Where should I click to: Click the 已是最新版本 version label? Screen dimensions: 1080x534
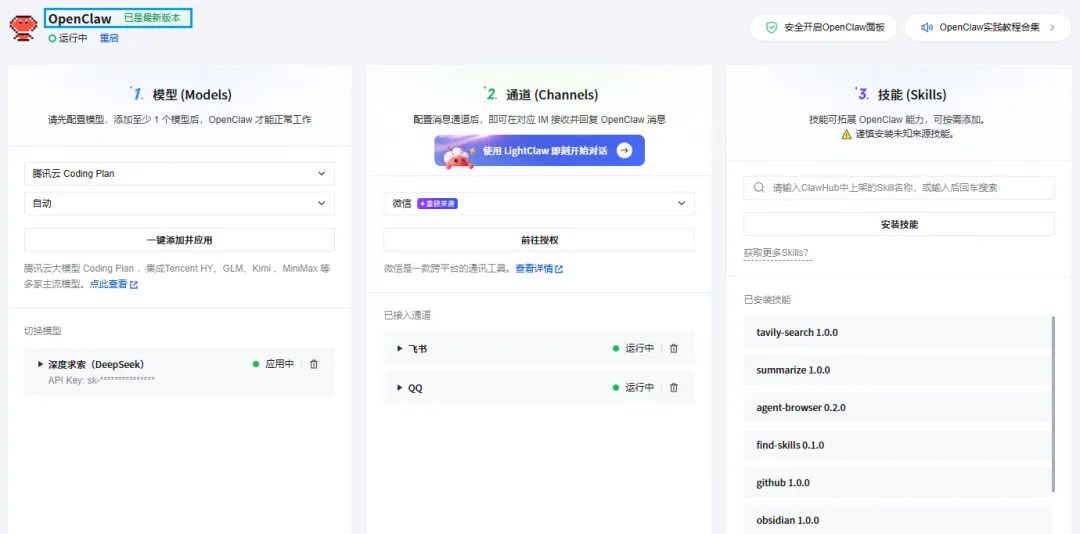pyautogui.click(x=152, y=19)
